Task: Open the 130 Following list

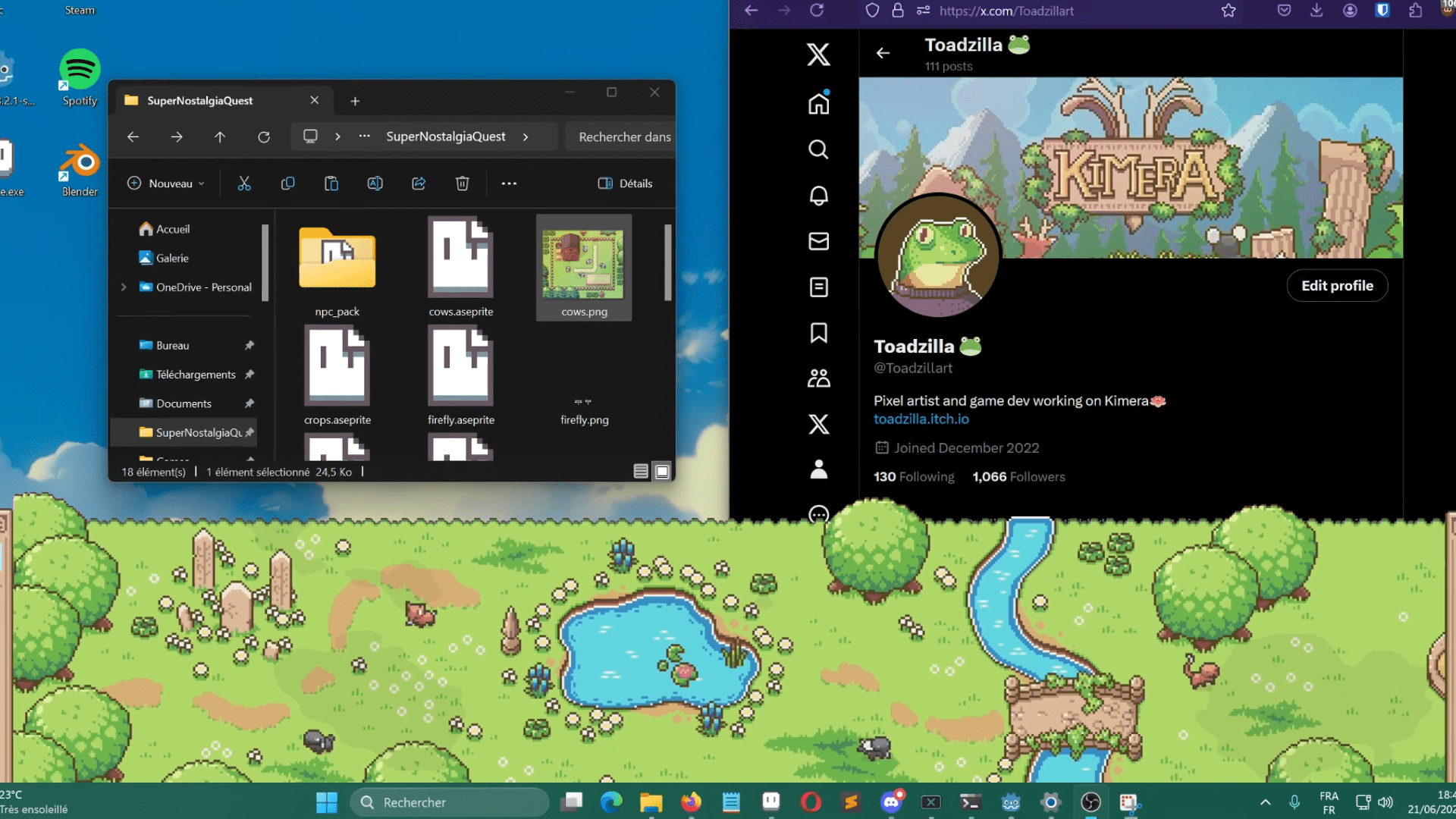Action: pos(914,477)
